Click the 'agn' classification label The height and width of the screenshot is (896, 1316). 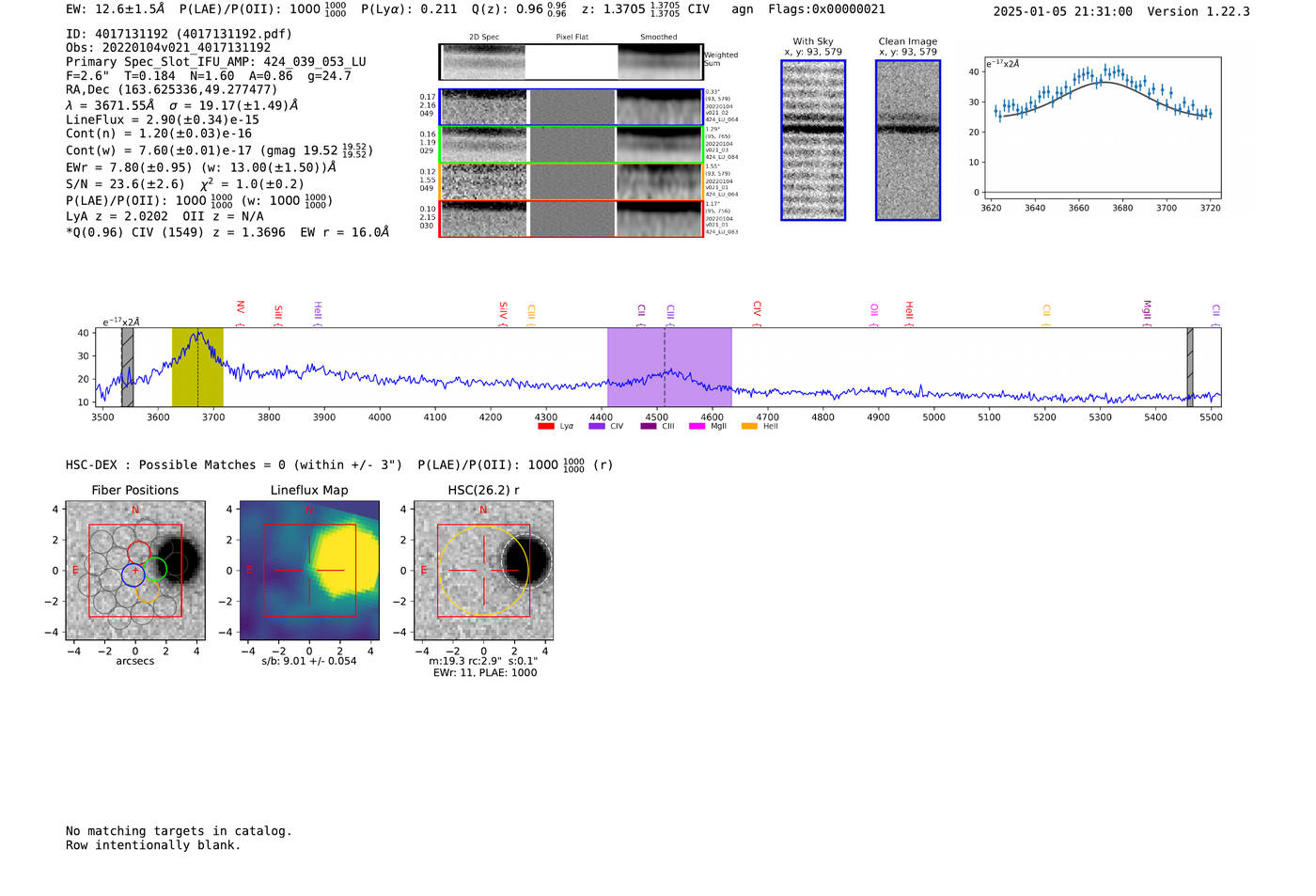click(743, 9)
